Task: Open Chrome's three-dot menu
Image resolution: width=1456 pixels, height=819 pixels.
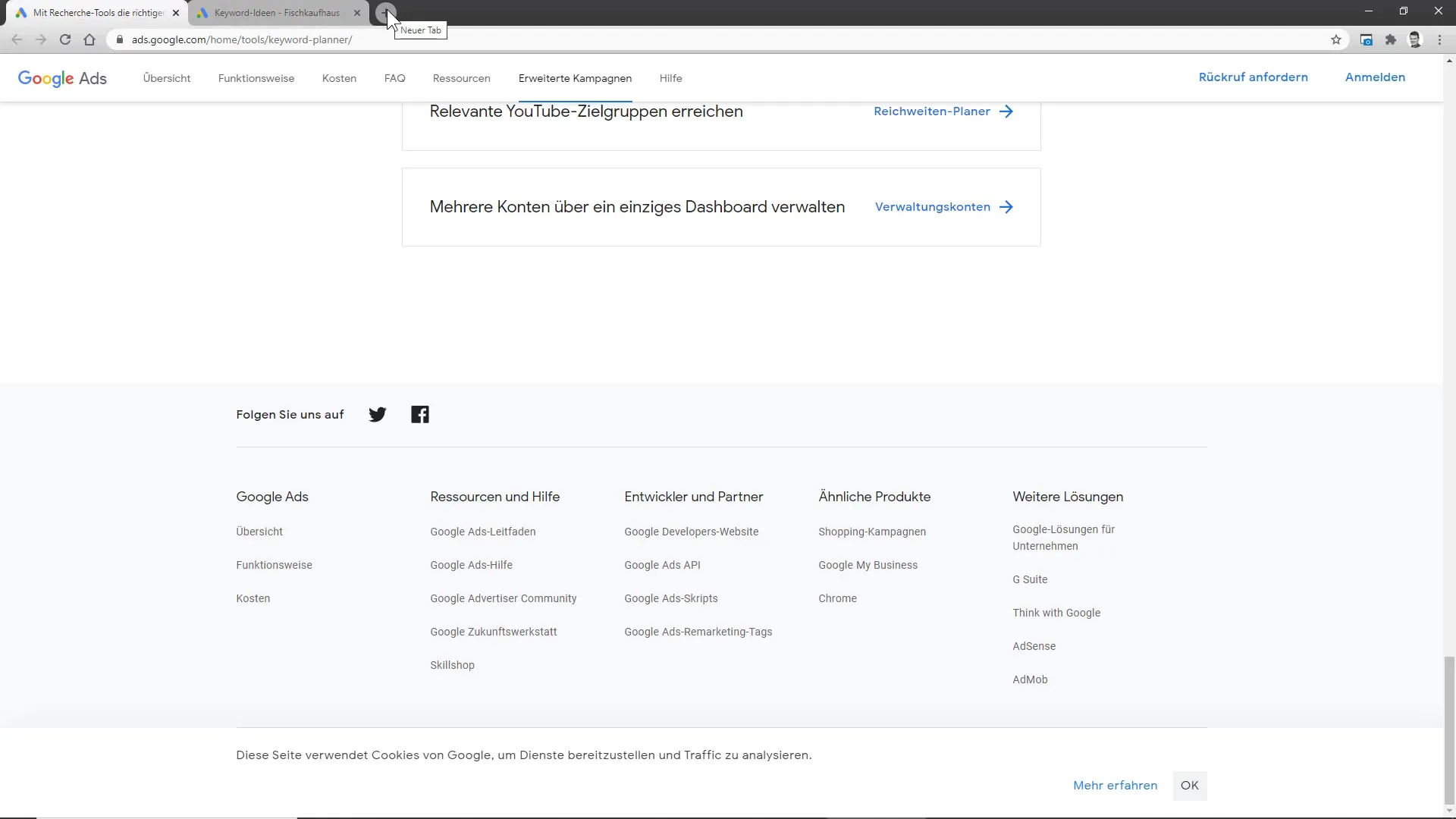Action: (1439, 39)
